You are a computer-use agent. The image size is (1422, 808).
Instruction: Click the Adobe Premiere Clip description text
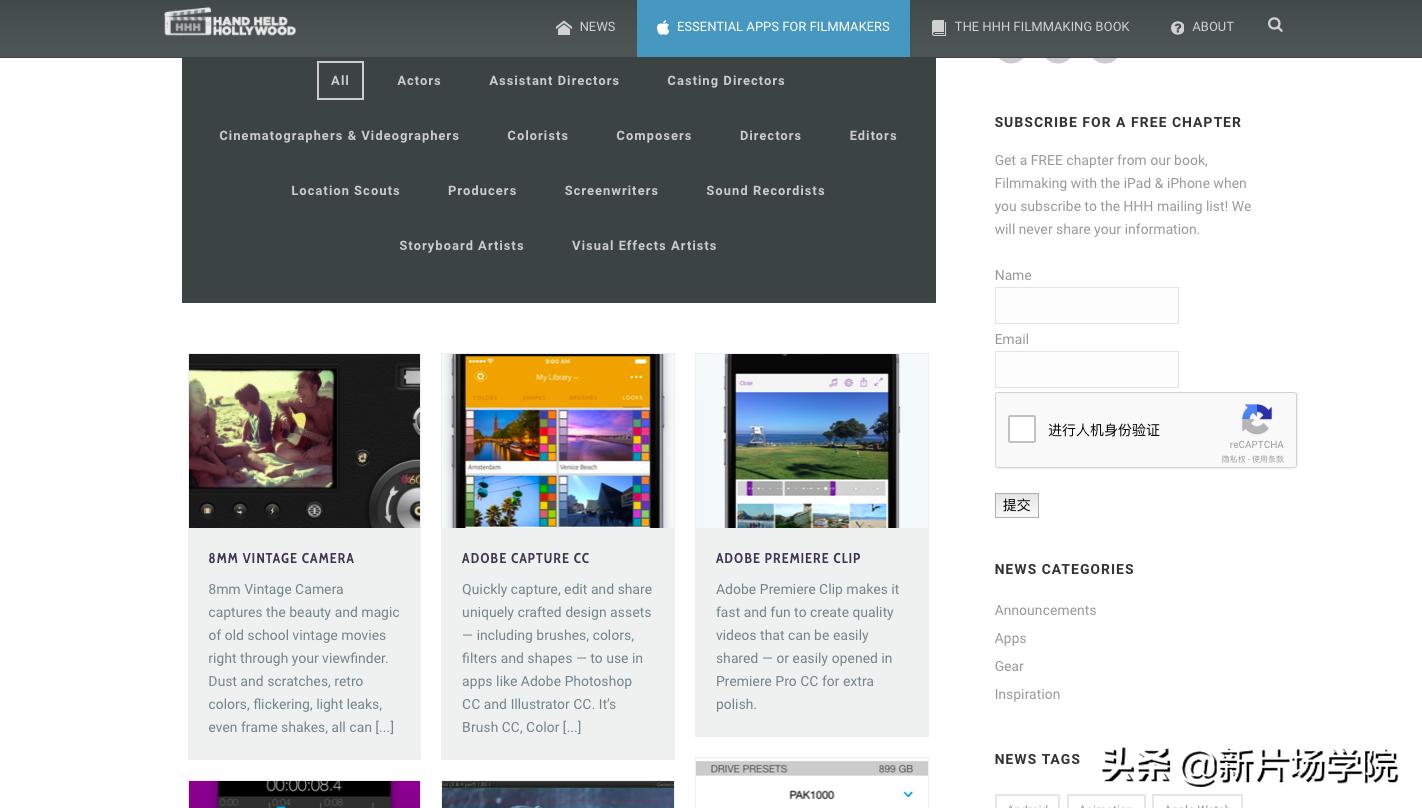[808, 647]
